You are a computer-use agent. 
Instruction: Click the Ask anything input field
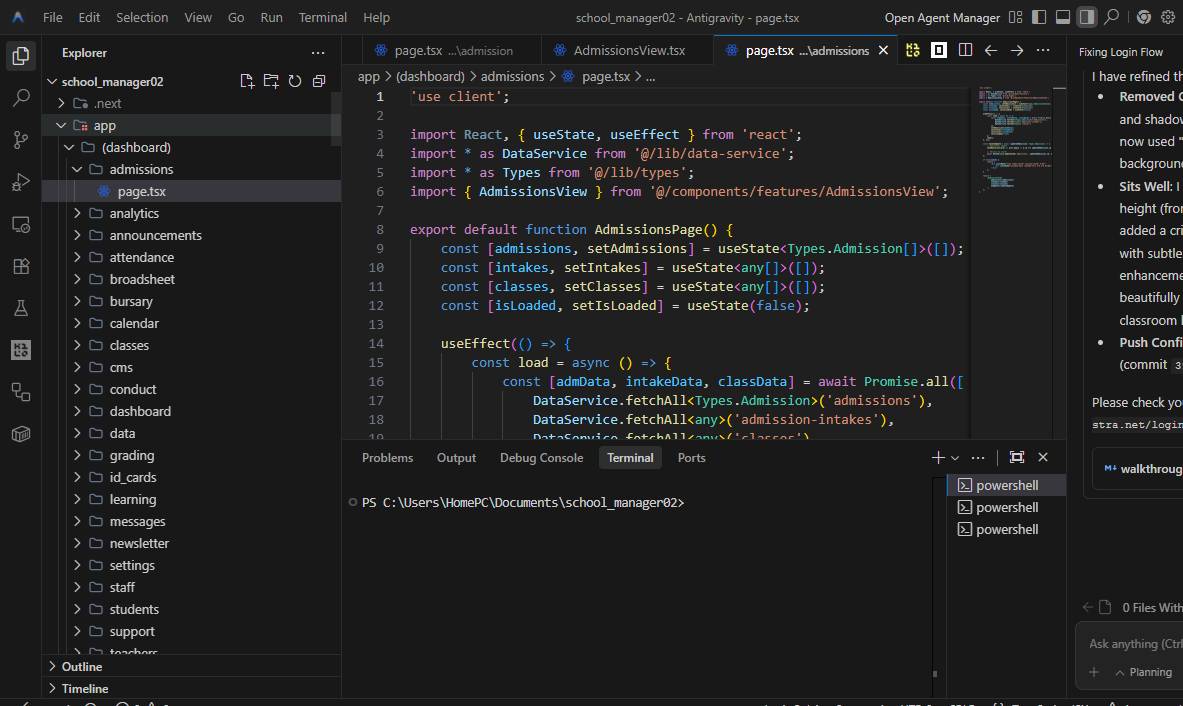(x=1135, y=643)
